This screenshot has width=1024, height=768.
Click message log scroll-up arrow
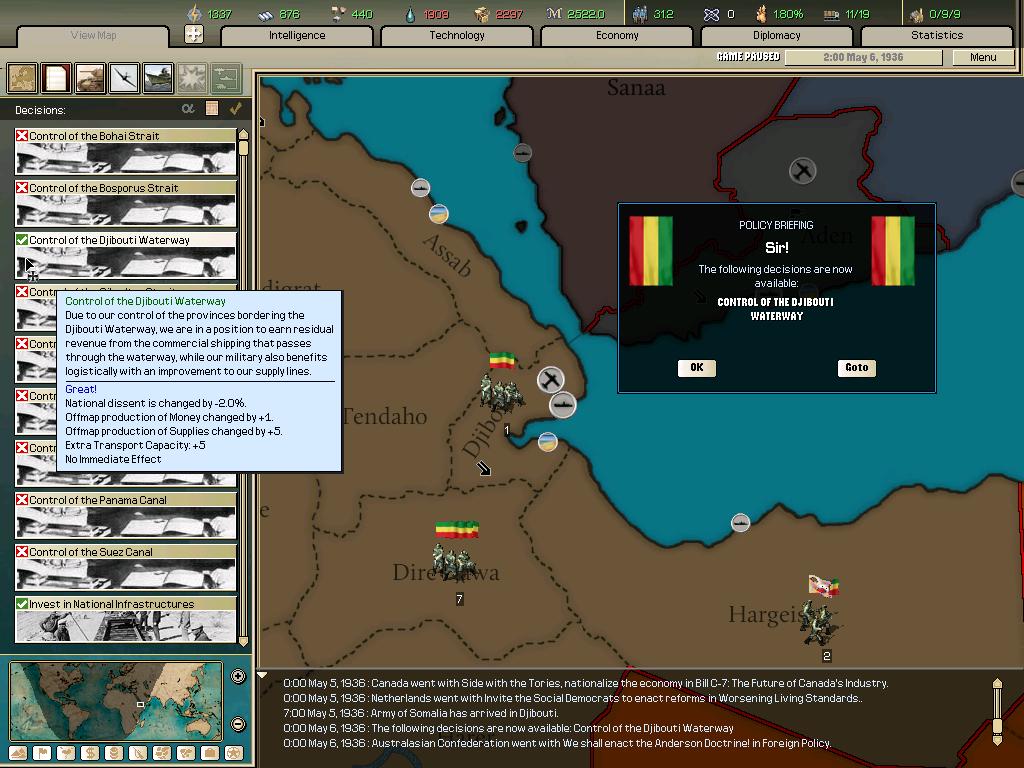[997, 683]
